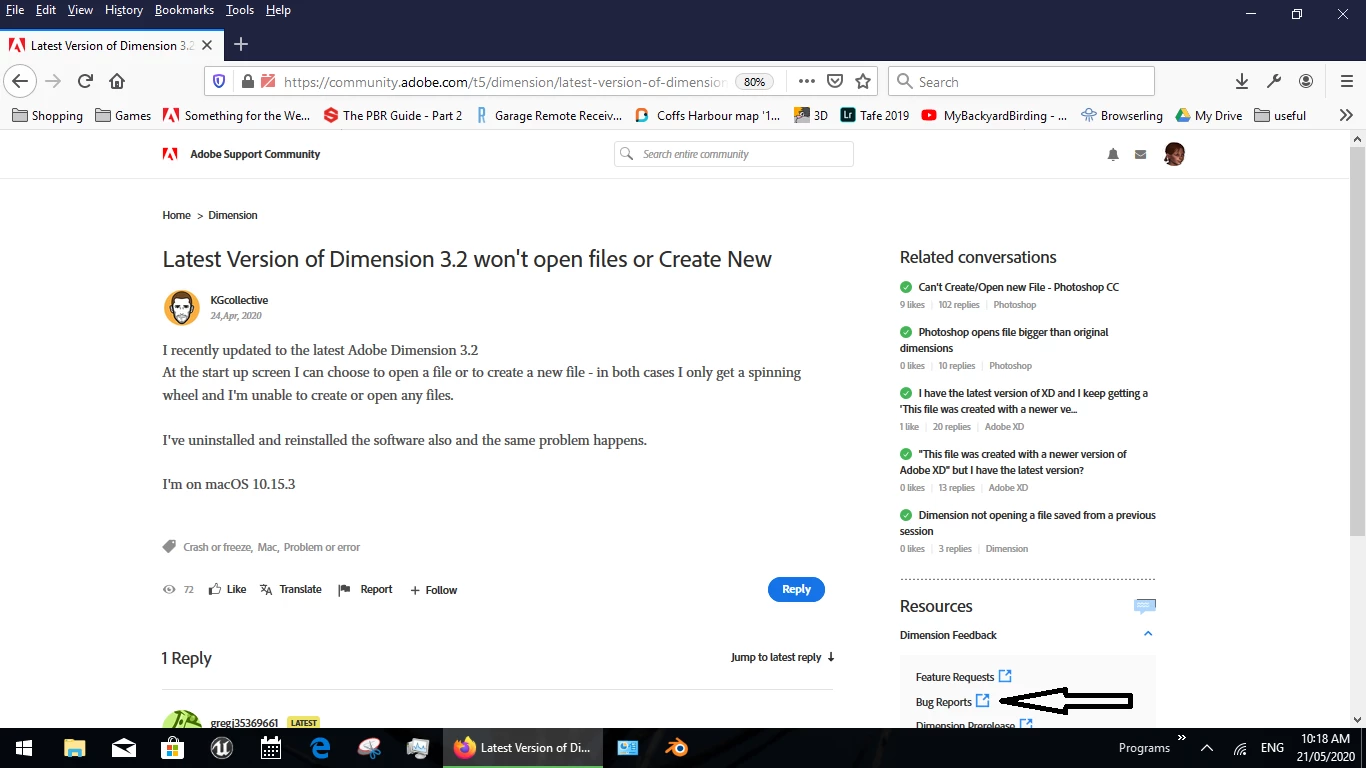This screenshot has width=1366, height=768.
Task: Open the My Drive bookmark
Action: pyautogui.click(x=1209, y=116)
